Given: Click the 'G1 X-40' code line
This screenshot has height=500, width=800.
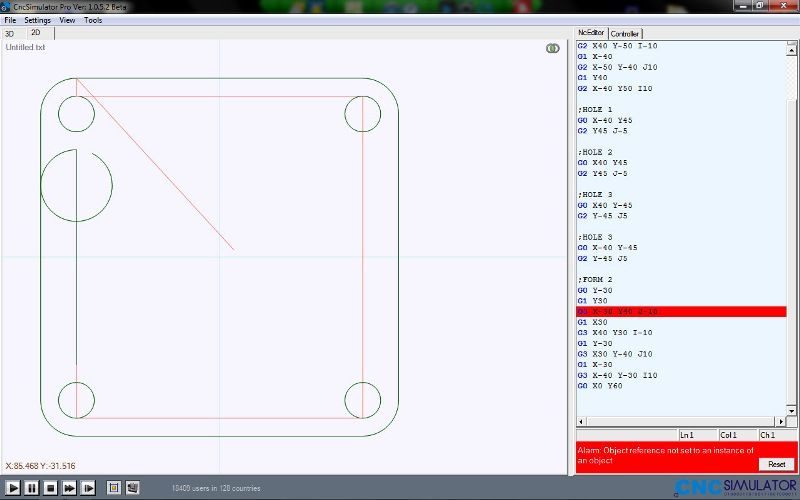Looking at the screenshot, I should (595, 57).
